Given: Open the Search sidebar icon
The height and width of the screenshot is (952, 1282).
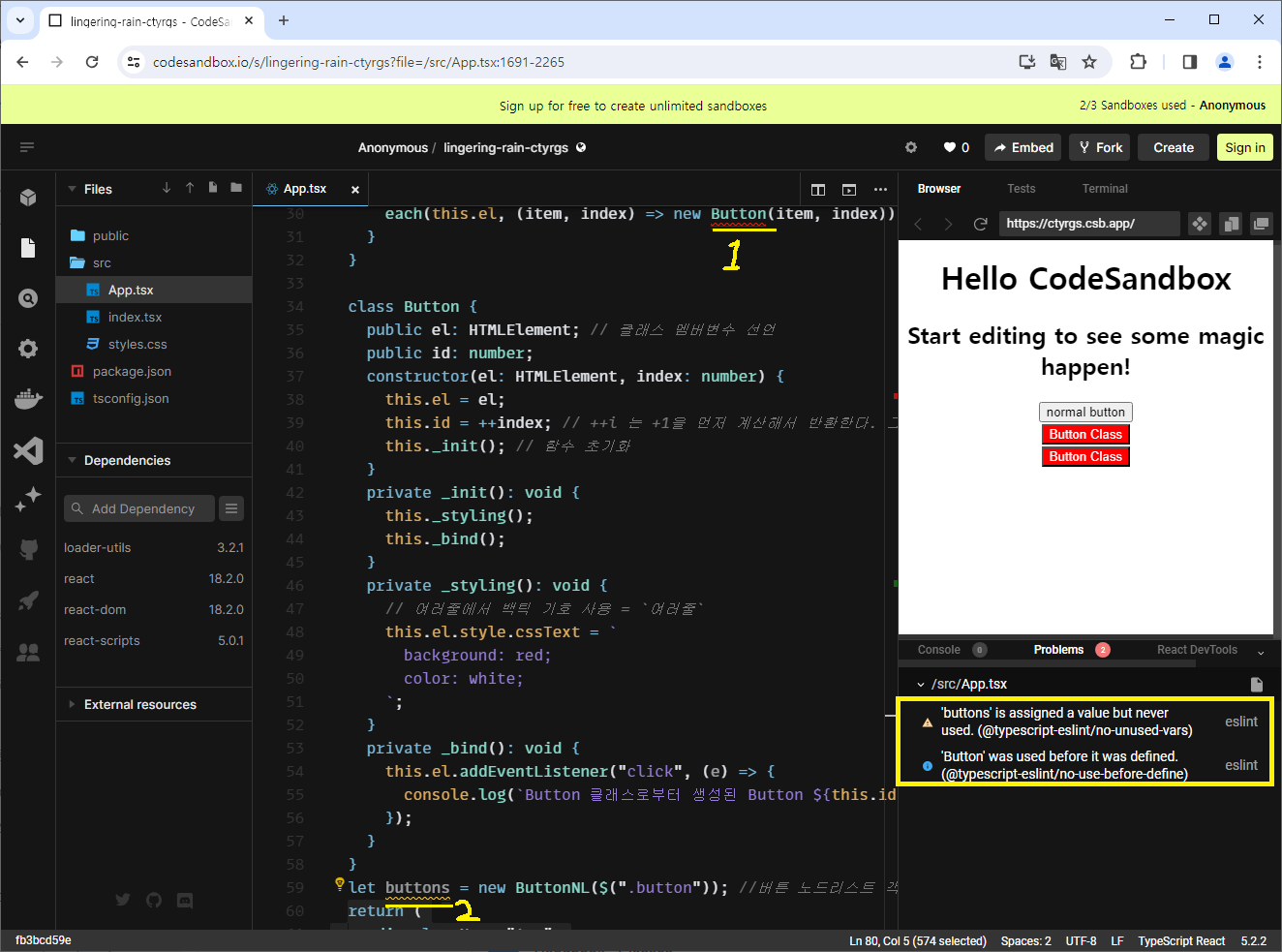Looking at the screenshot, I should 28,298.
